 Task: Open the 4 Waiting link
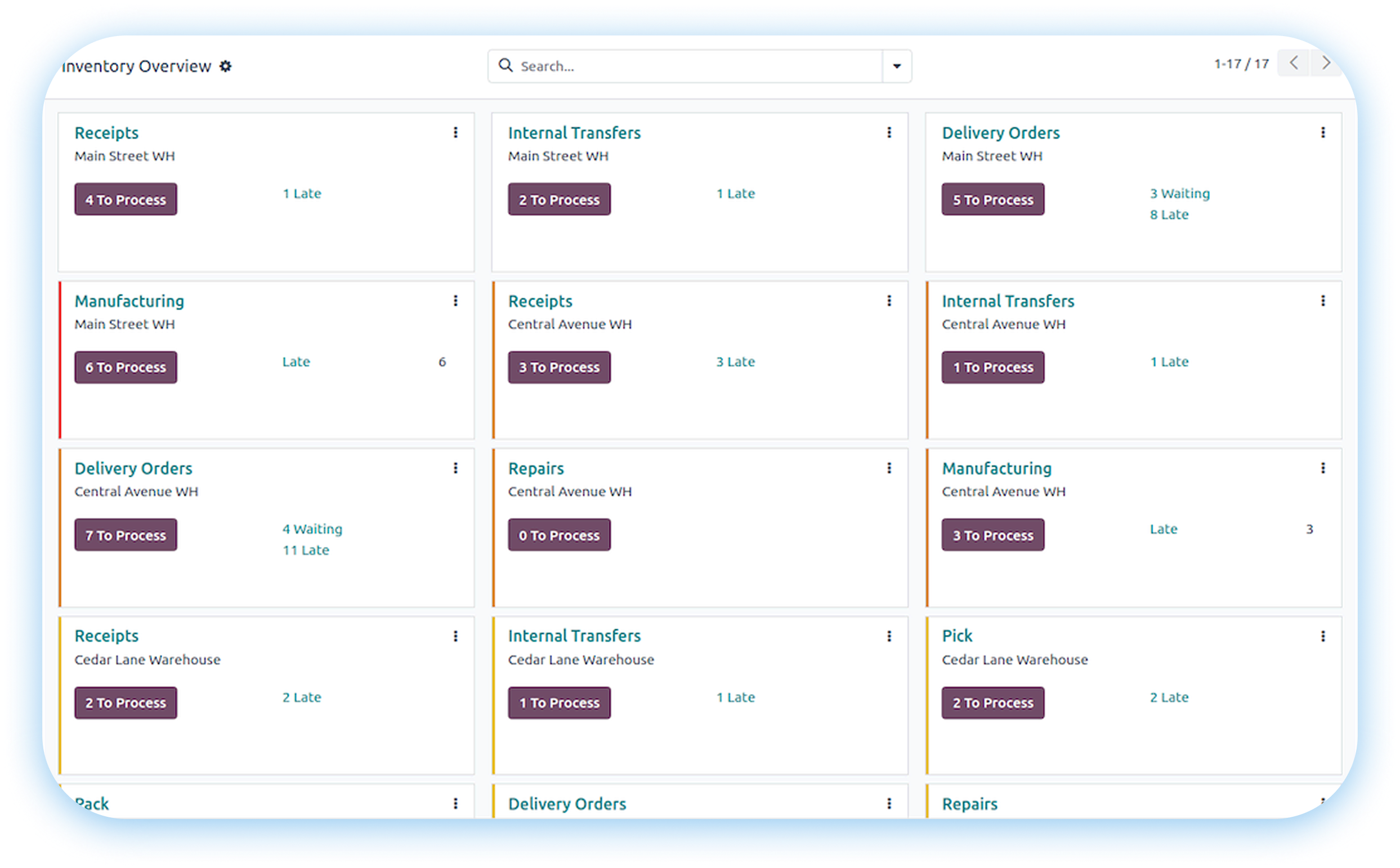[x=312, y=529]
